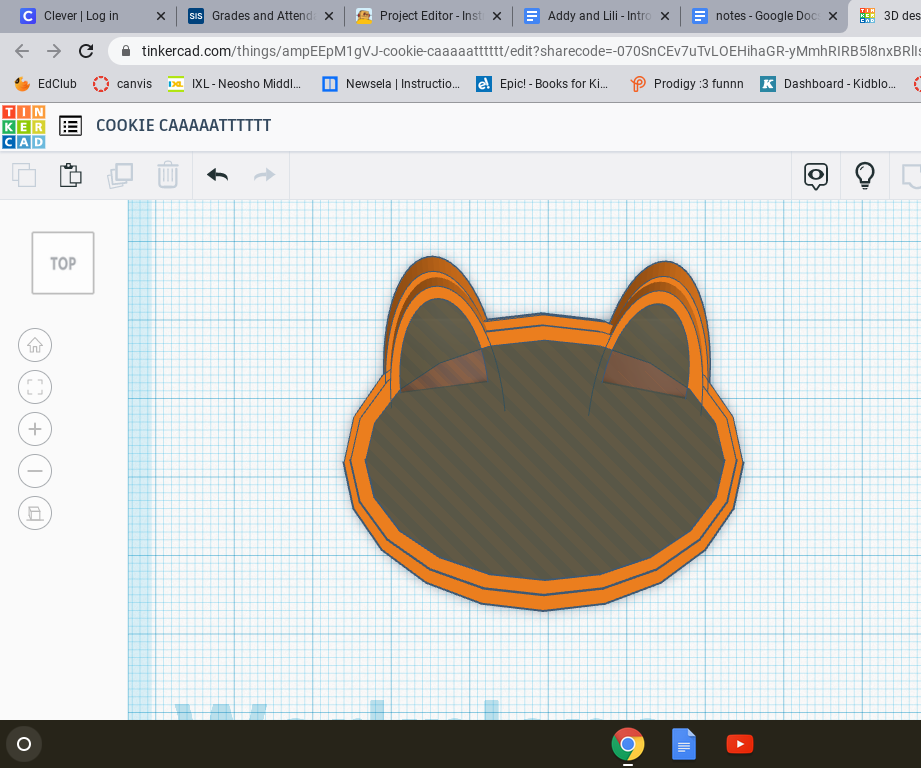Select the Copy icon in the toolbar

[22, 175]
